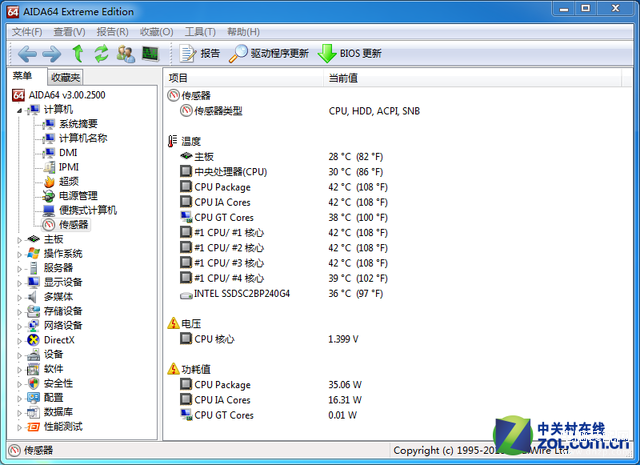
Task: Open the 工具(T) menu
Action: pos(200,32)
